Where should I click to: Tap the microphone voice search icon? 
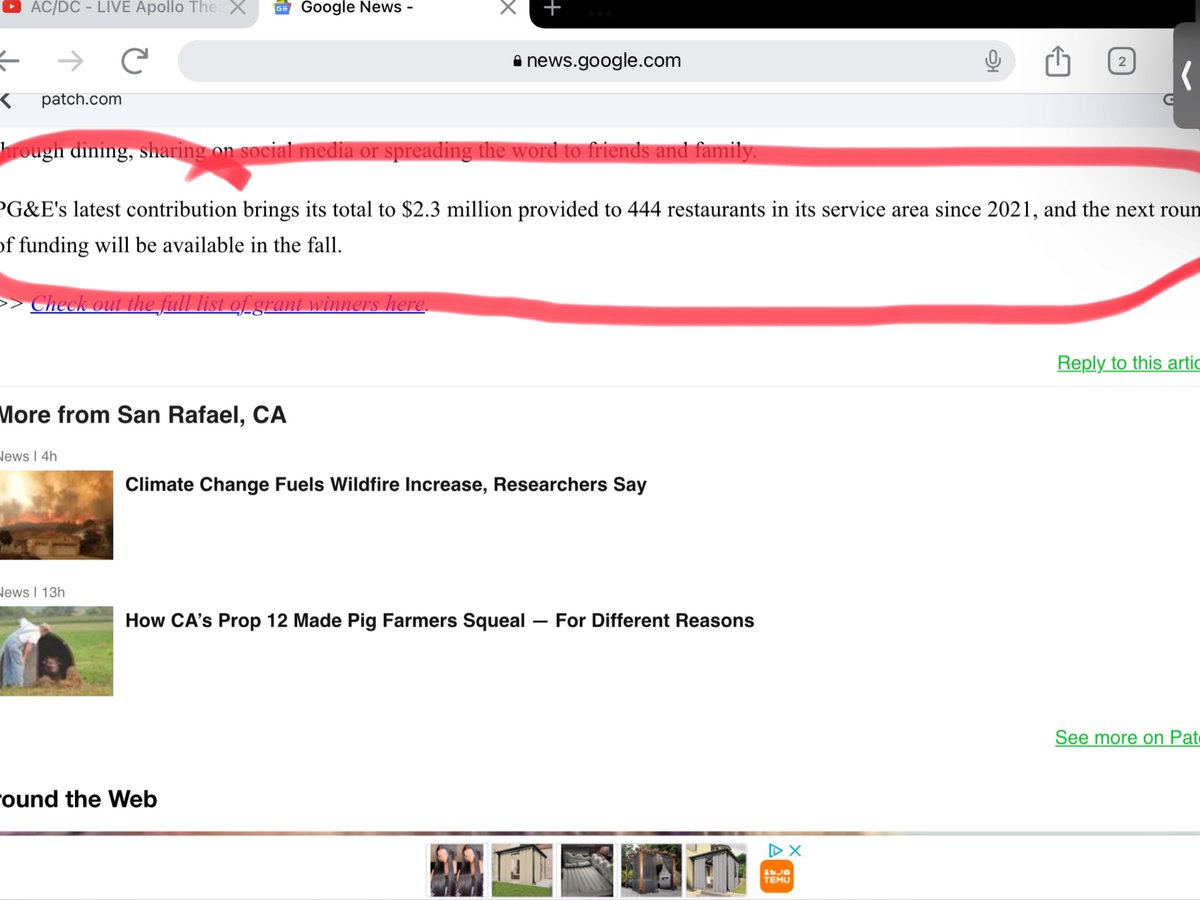993,61
